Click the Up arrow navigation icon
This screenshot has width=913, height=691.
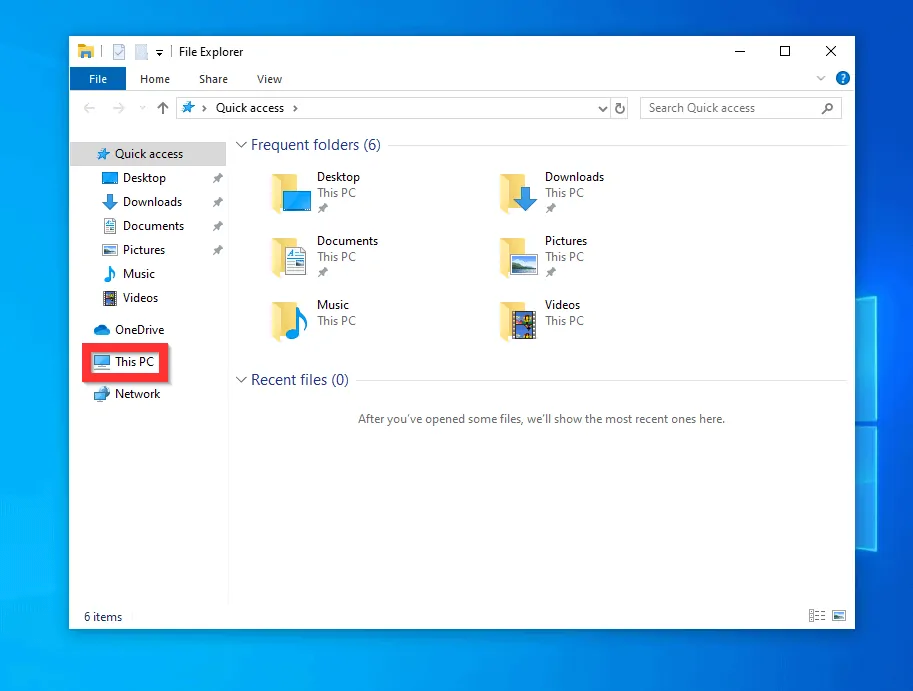163,107
